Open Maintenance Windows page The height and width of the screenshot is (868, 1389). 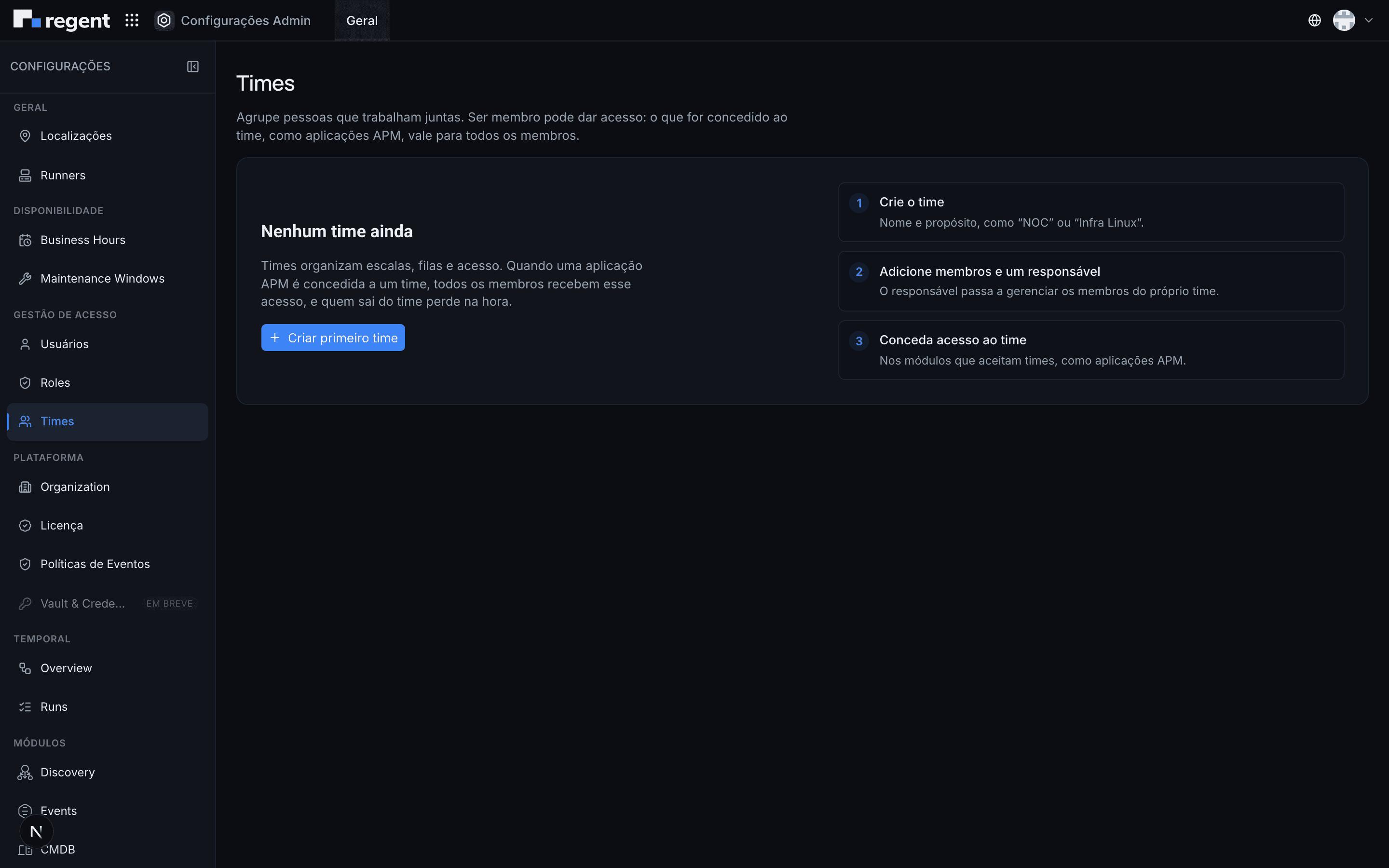click(x=108, y=278)
